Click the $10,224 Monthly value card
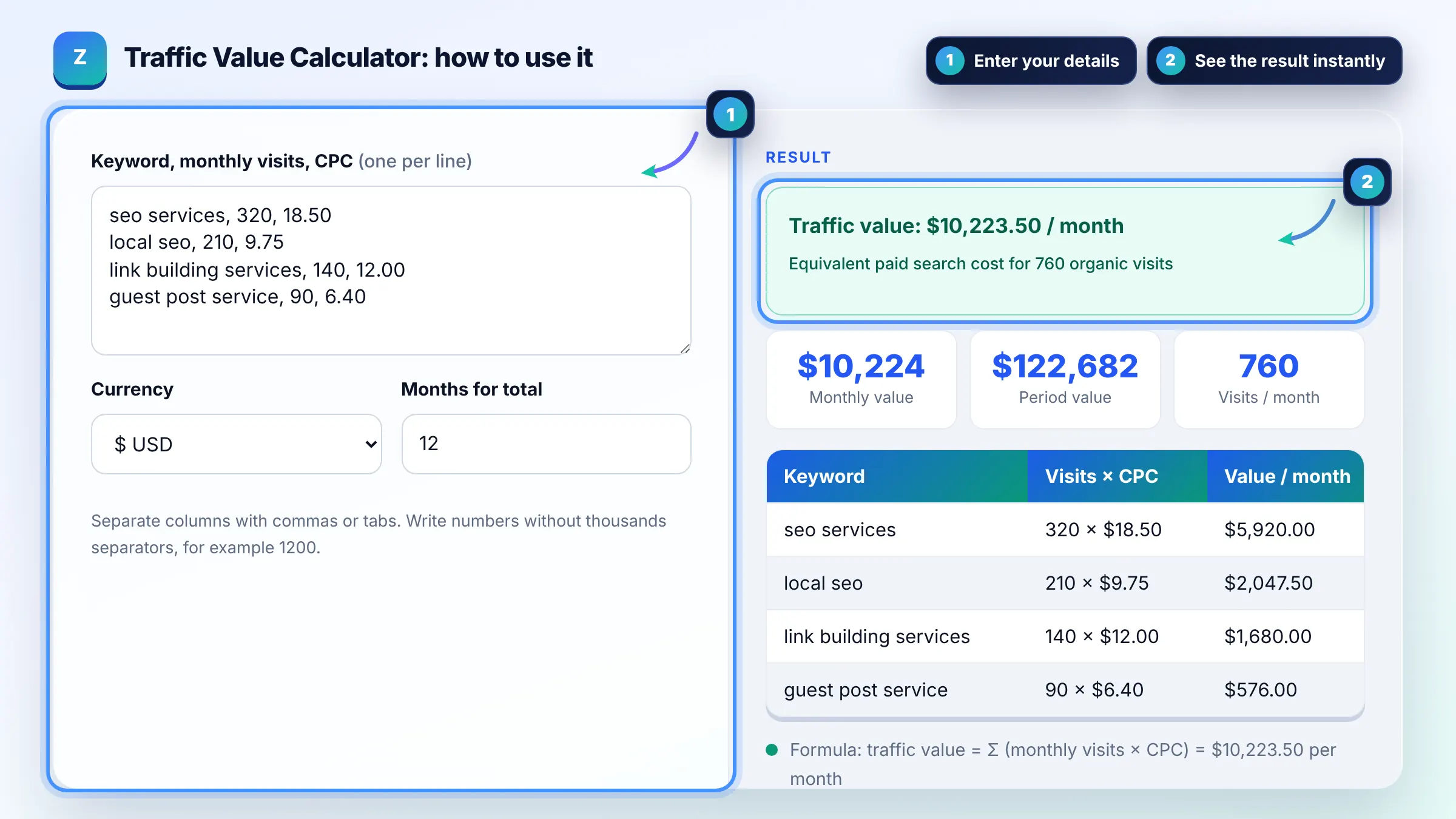1456x819 pixels. (861, 380)
